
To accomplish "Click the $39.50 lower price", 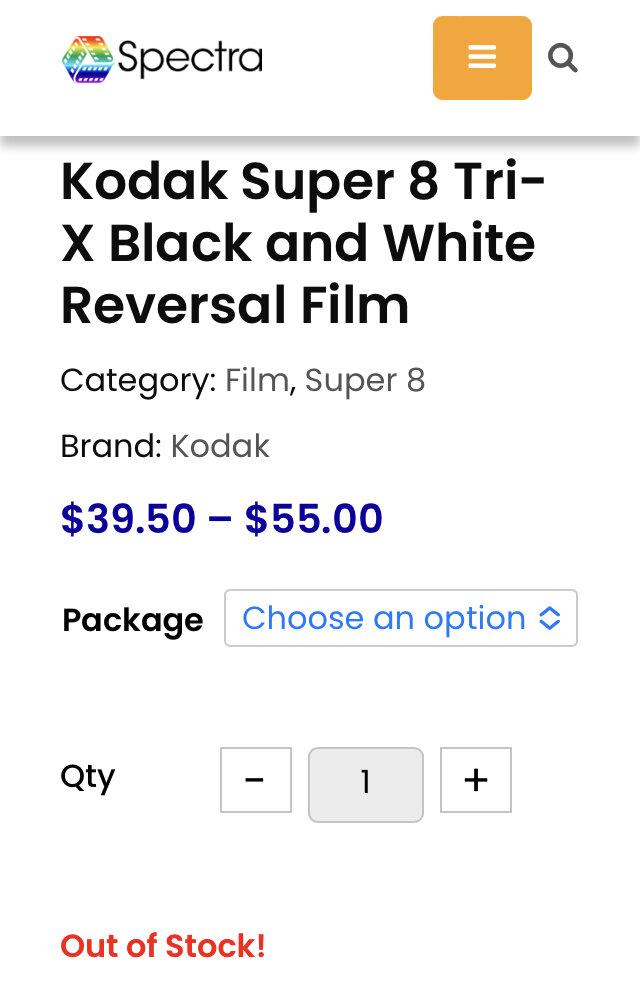I will (128, 518).
